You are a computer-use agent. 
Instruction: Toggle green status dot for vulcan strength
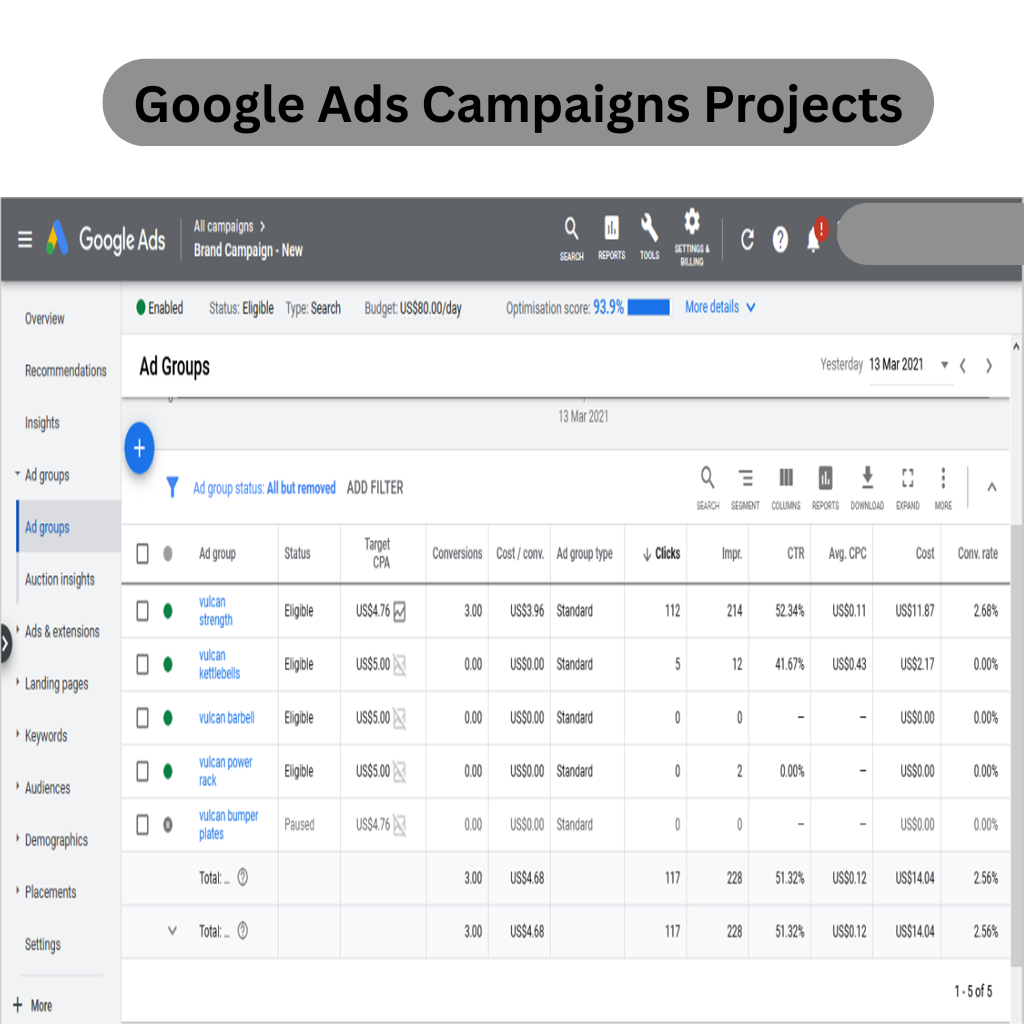(x=168, y=611)
